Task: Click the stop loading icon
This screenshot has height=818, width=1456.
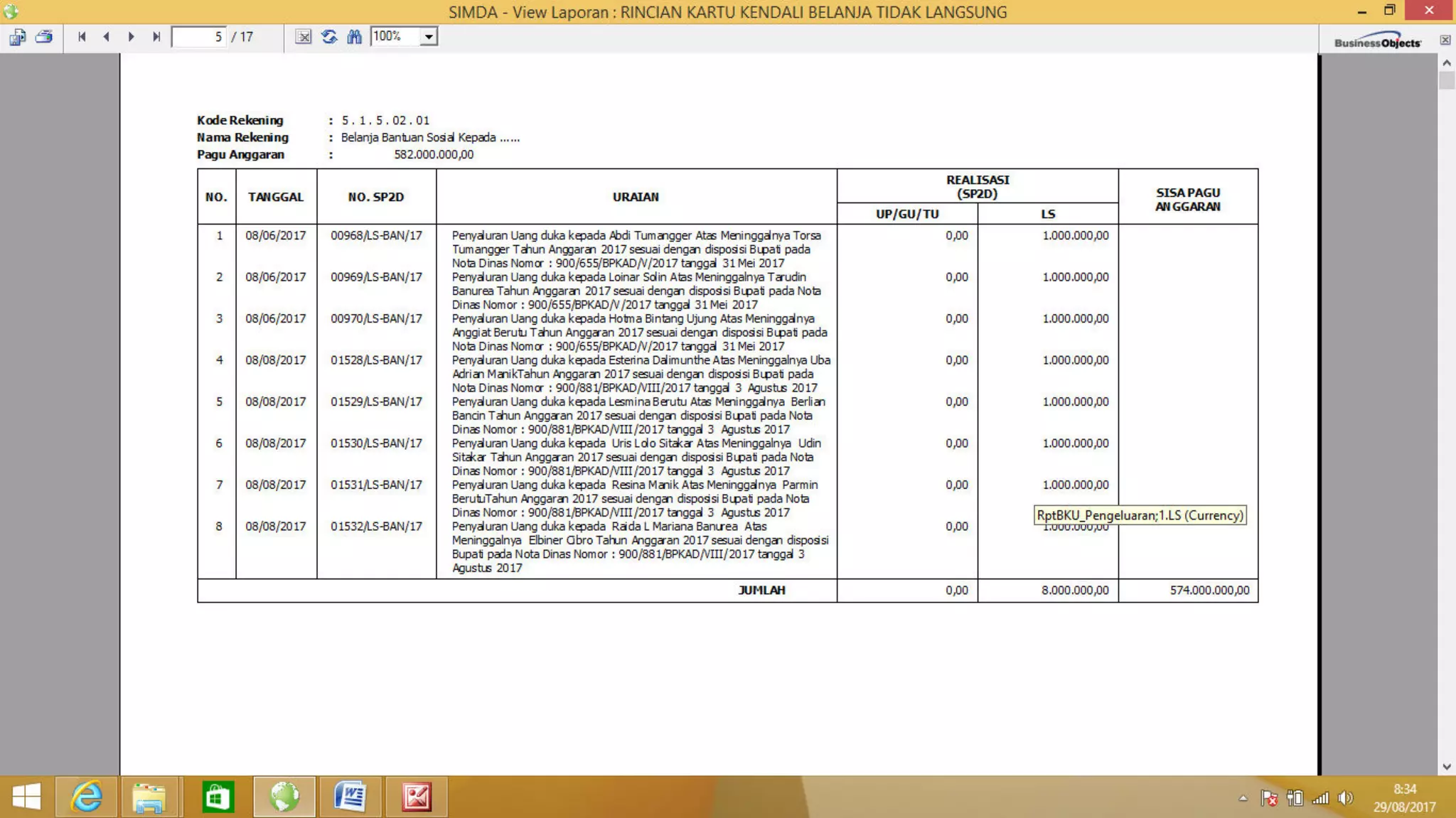Action: [304, 37]
